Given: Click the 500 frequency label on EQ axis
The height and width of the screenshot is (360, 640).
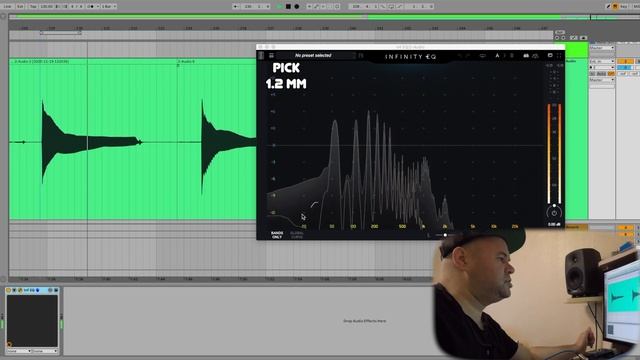Looking at the screenshot, I should point(402,226).
